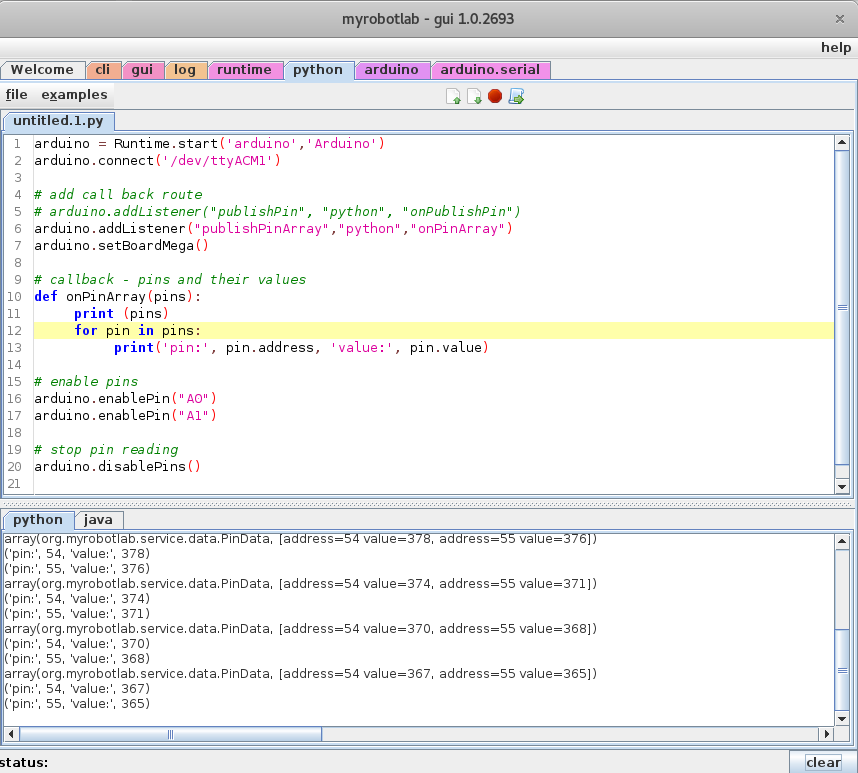Viewport: 858px width, 773px height.
Task: Click the commented addListener publishPin line
Action: 277,211
